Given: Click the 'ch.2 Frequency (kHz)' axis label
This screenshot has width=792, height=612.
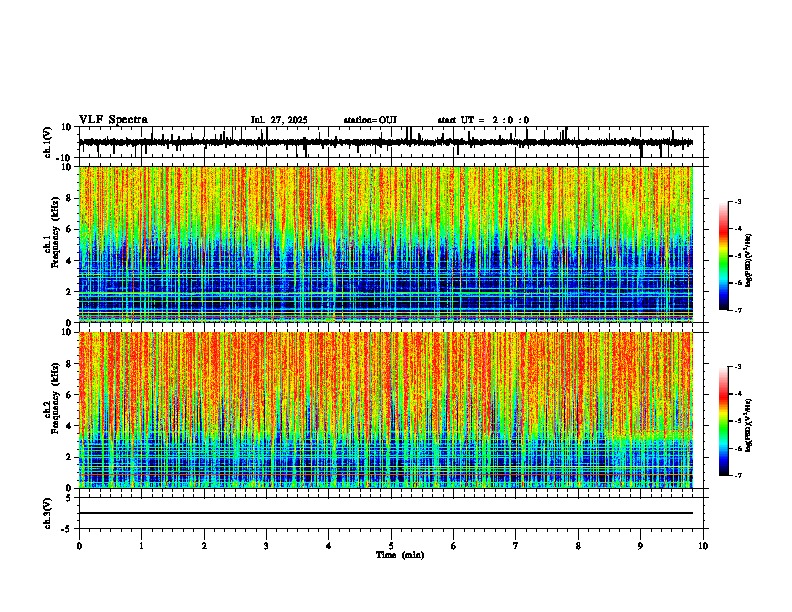Looking at the screenshot, I should (x=51, y=398).
